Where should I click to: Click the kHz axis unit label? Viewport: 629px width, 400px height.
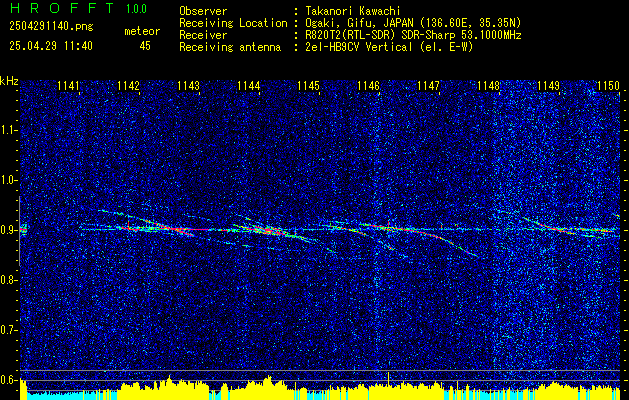coord(9,81)
